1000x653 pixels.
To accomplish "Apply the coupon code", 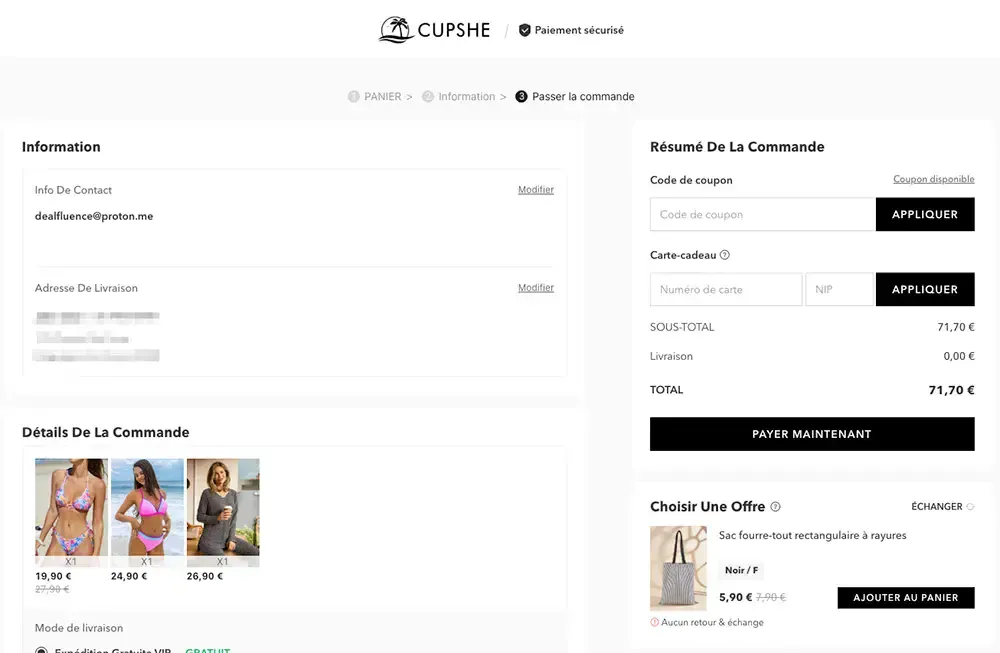I will [x=925, y=214].
